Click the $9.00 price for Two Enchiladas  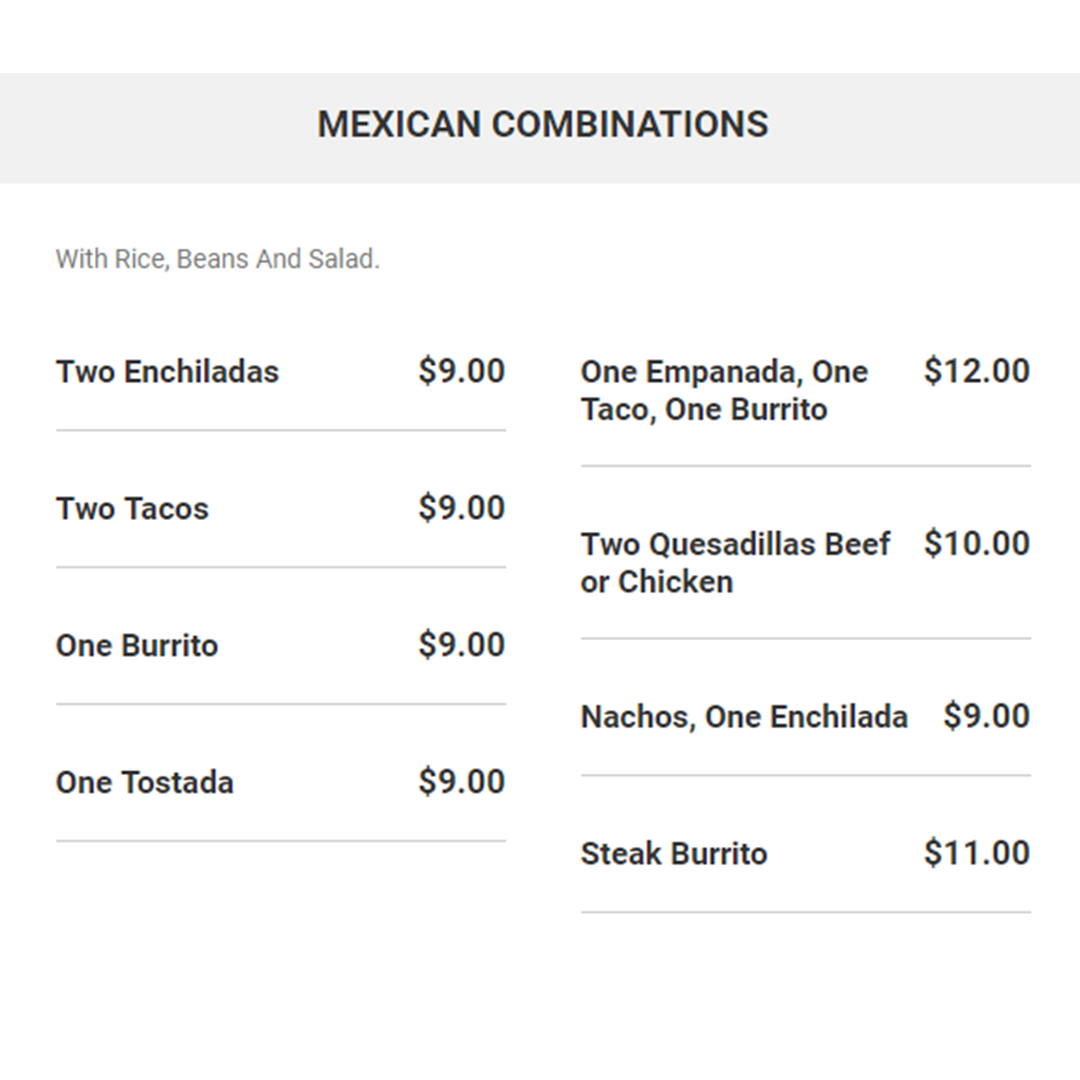coord(461,371)
